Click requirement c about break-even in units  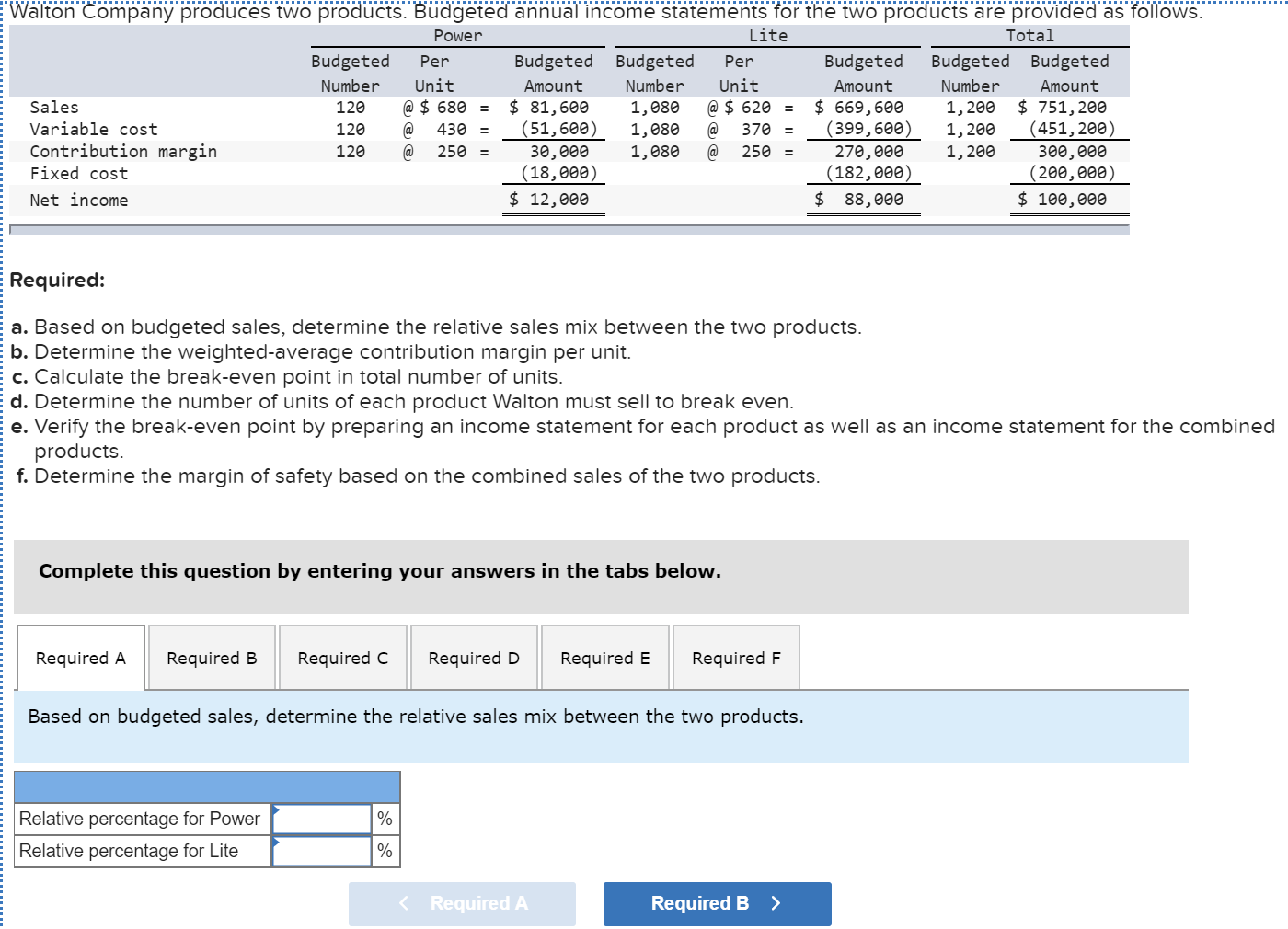[x=287, y=377]
